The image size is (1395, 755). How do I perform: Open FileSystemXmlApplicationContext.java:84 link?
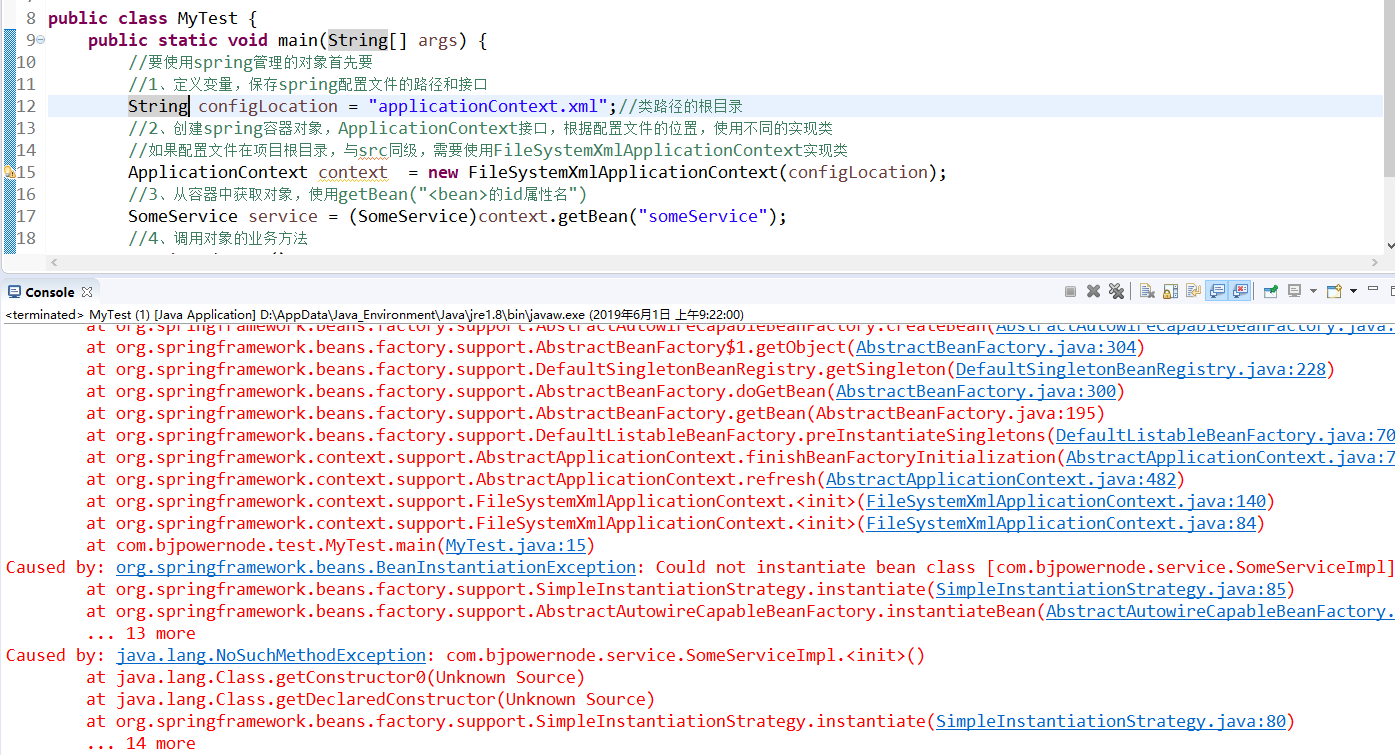(1061, 523)
